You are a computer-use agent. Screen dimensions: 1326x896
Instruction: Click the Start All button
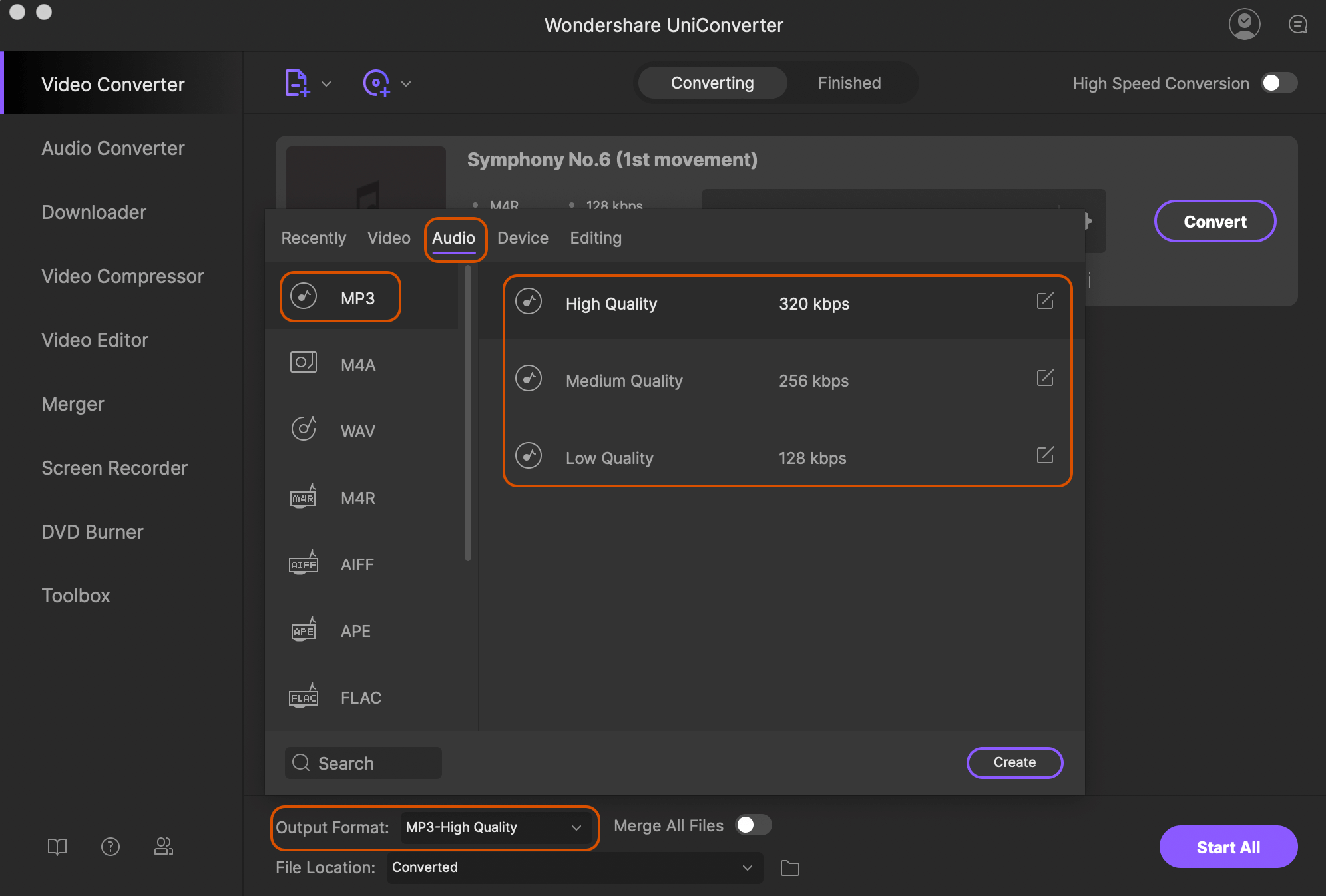[1227, 847]
